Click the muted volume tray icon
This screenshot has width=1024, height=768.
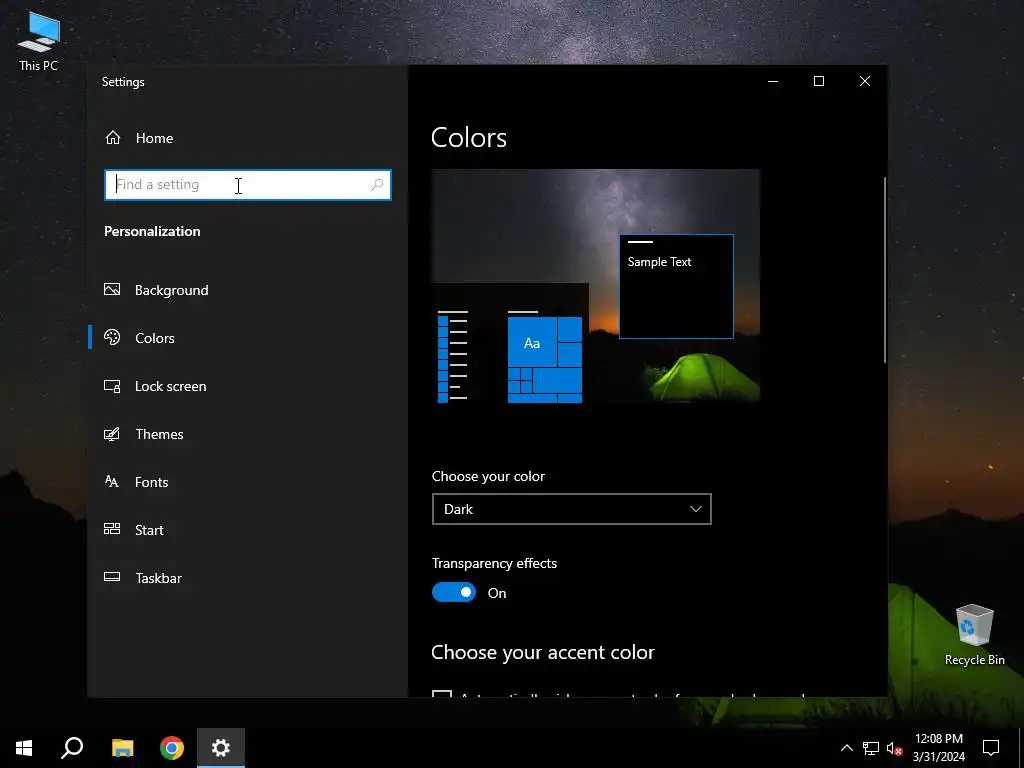click(894, 748)
